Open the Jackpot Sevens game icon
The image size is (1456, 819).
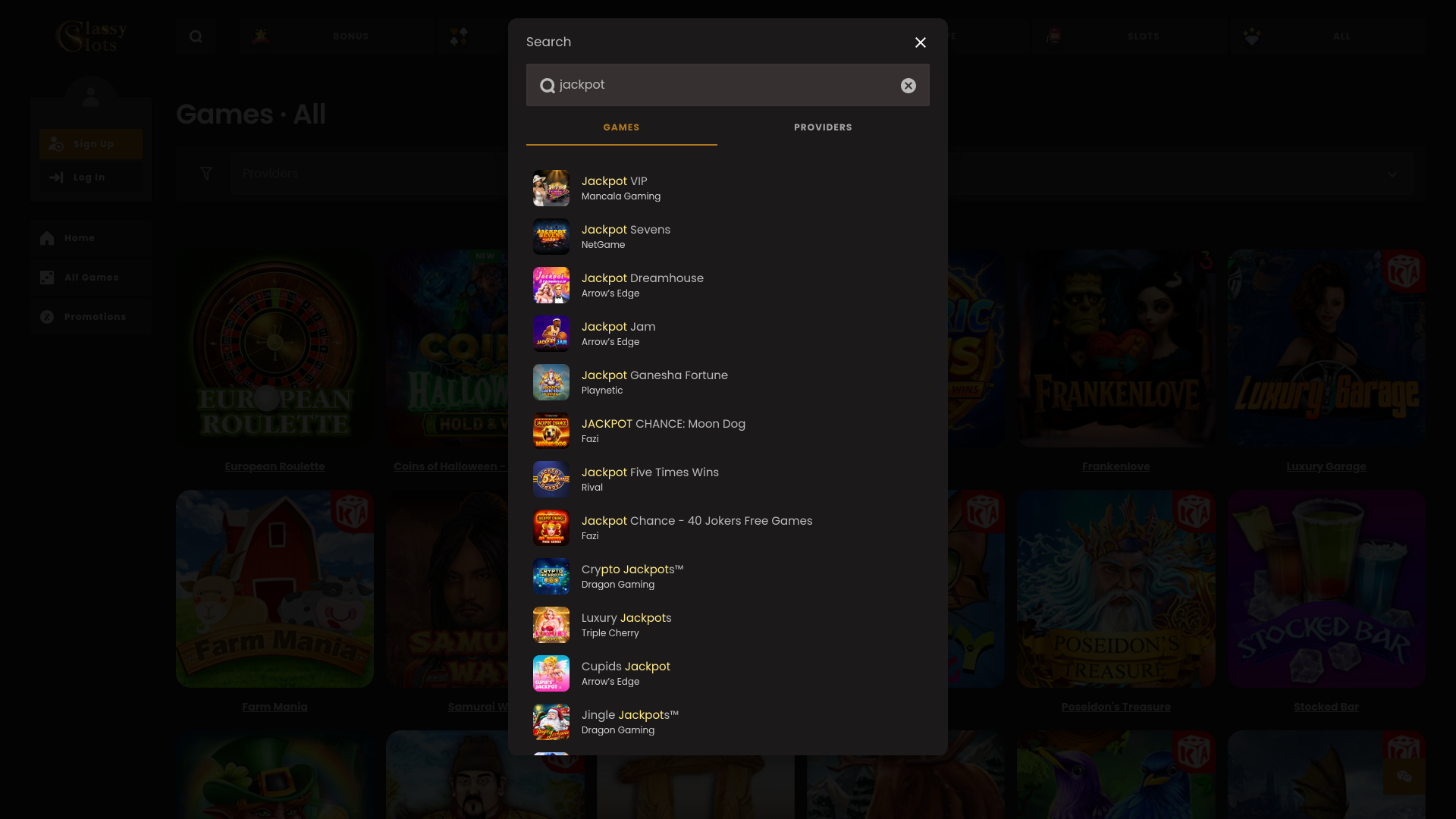tap(551, 237)
